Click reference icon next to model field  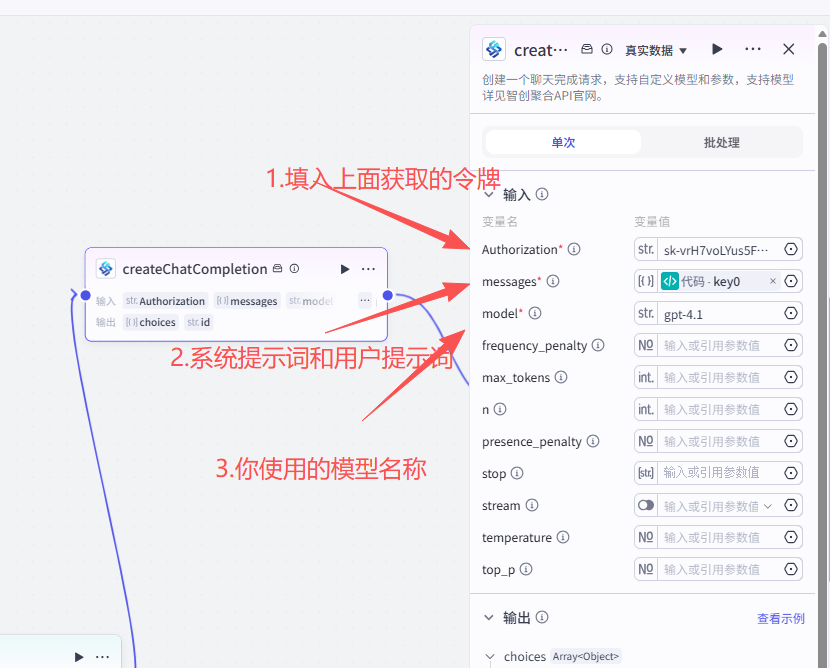[x=791, y=313]
